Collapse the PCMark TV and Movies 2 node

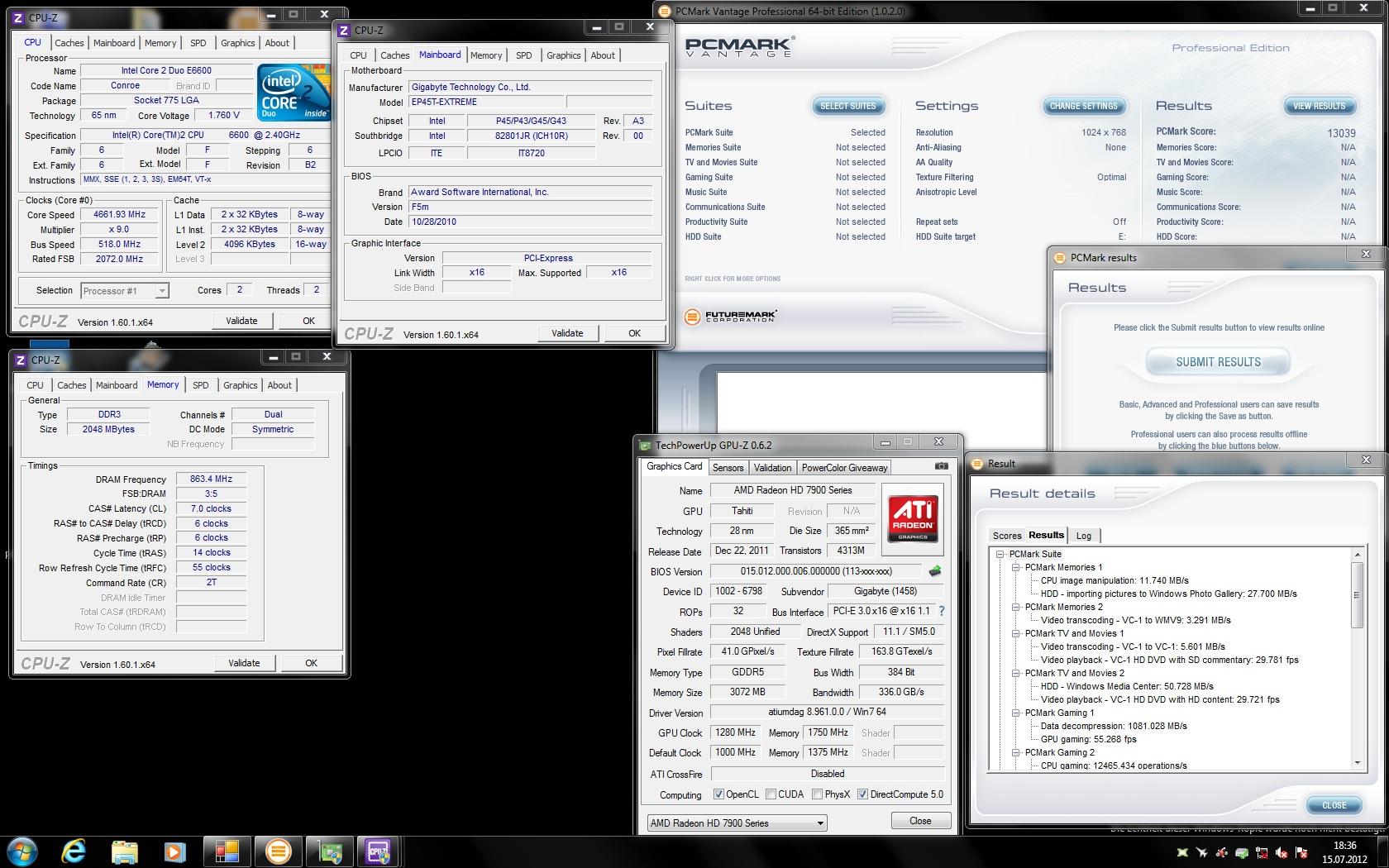click(x=1015, y=673)
